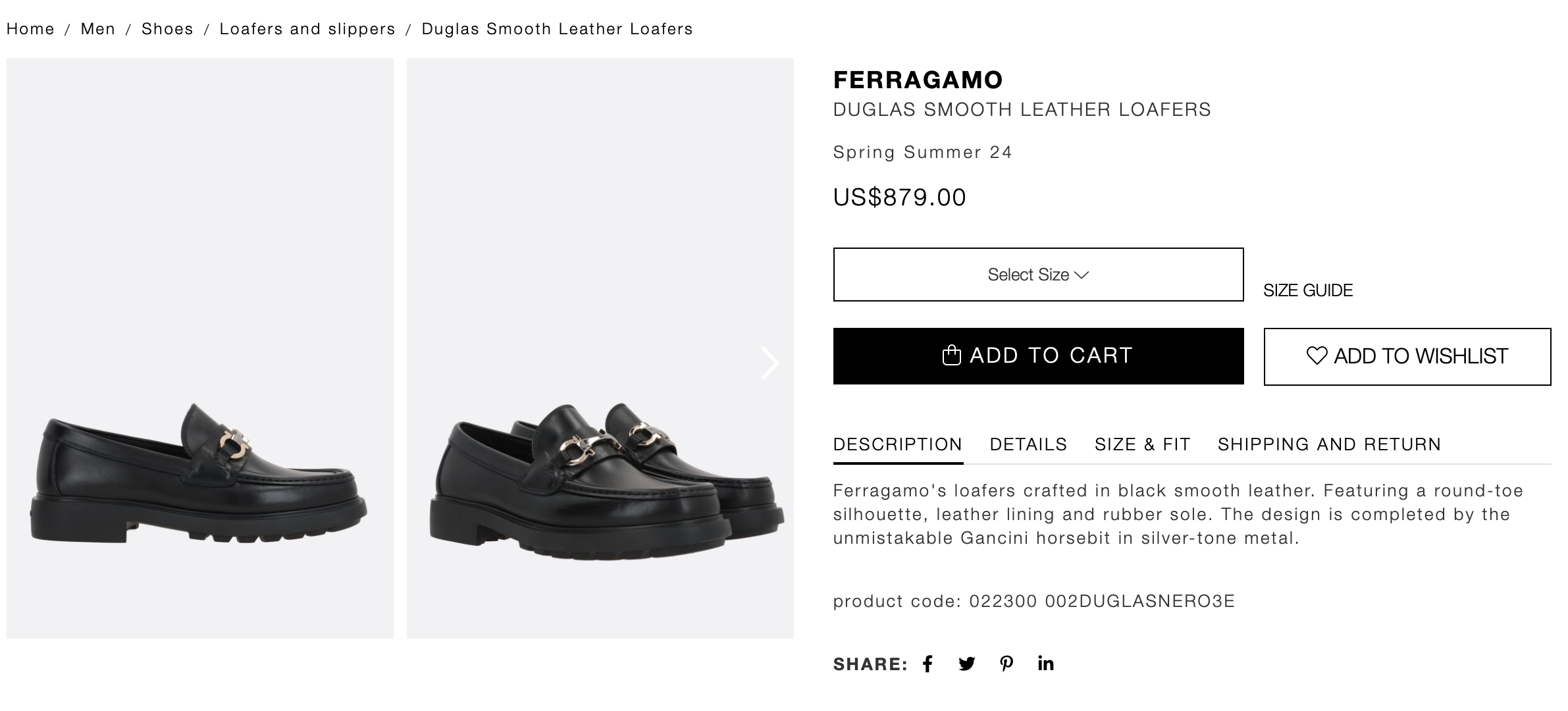Add the loafers to wishlist
Screen dimensions: 1568x711
1406,355
